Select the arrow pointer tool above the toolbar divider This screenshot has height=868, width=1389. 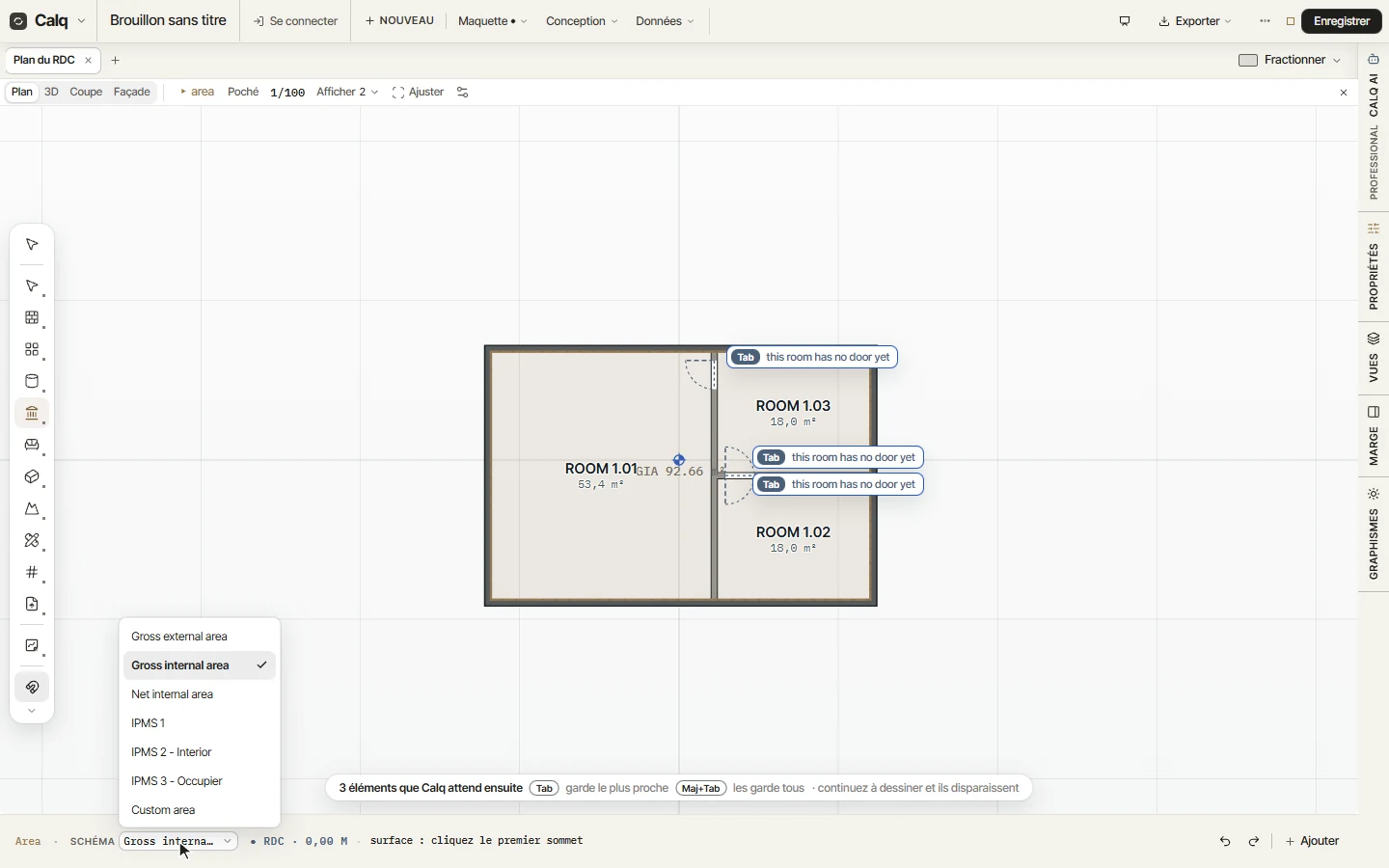pos(32,245)
